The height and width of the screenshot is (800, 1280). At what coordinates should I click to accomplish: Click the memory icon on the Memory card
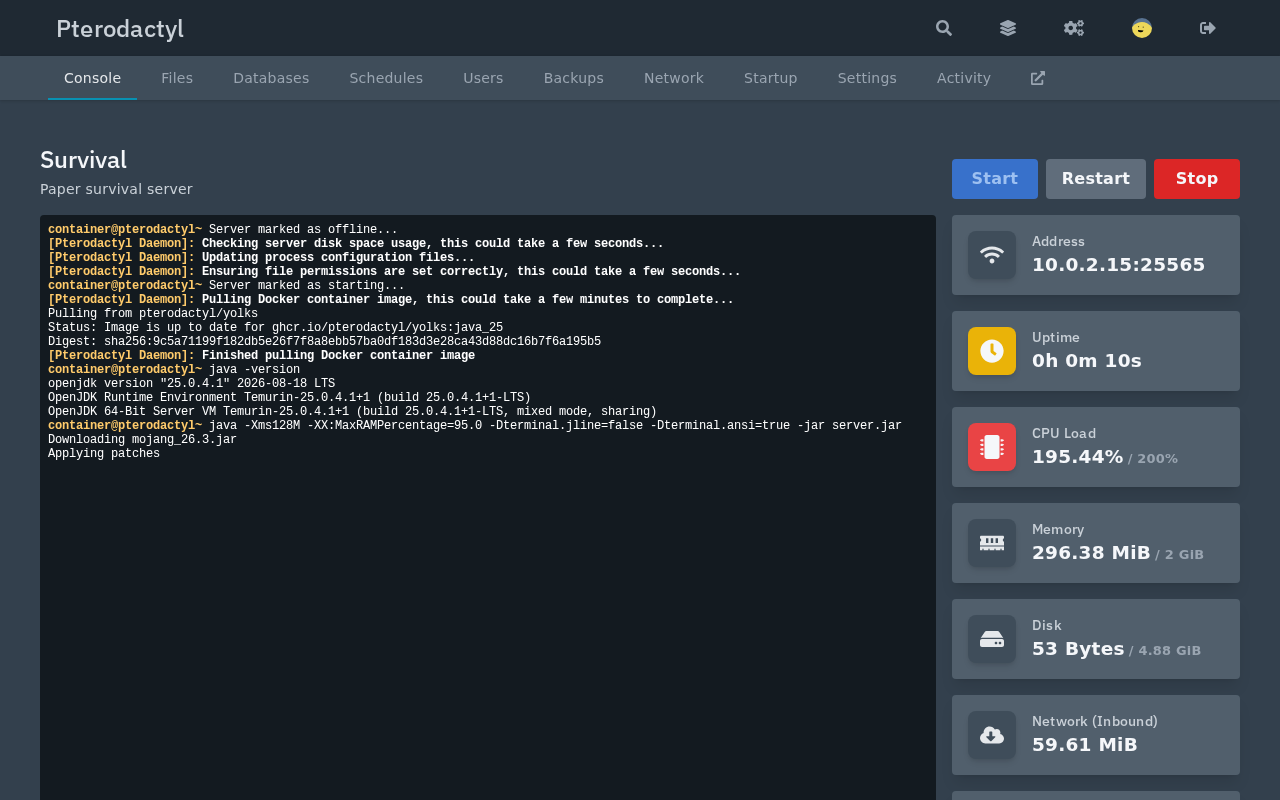coord(992,543)
